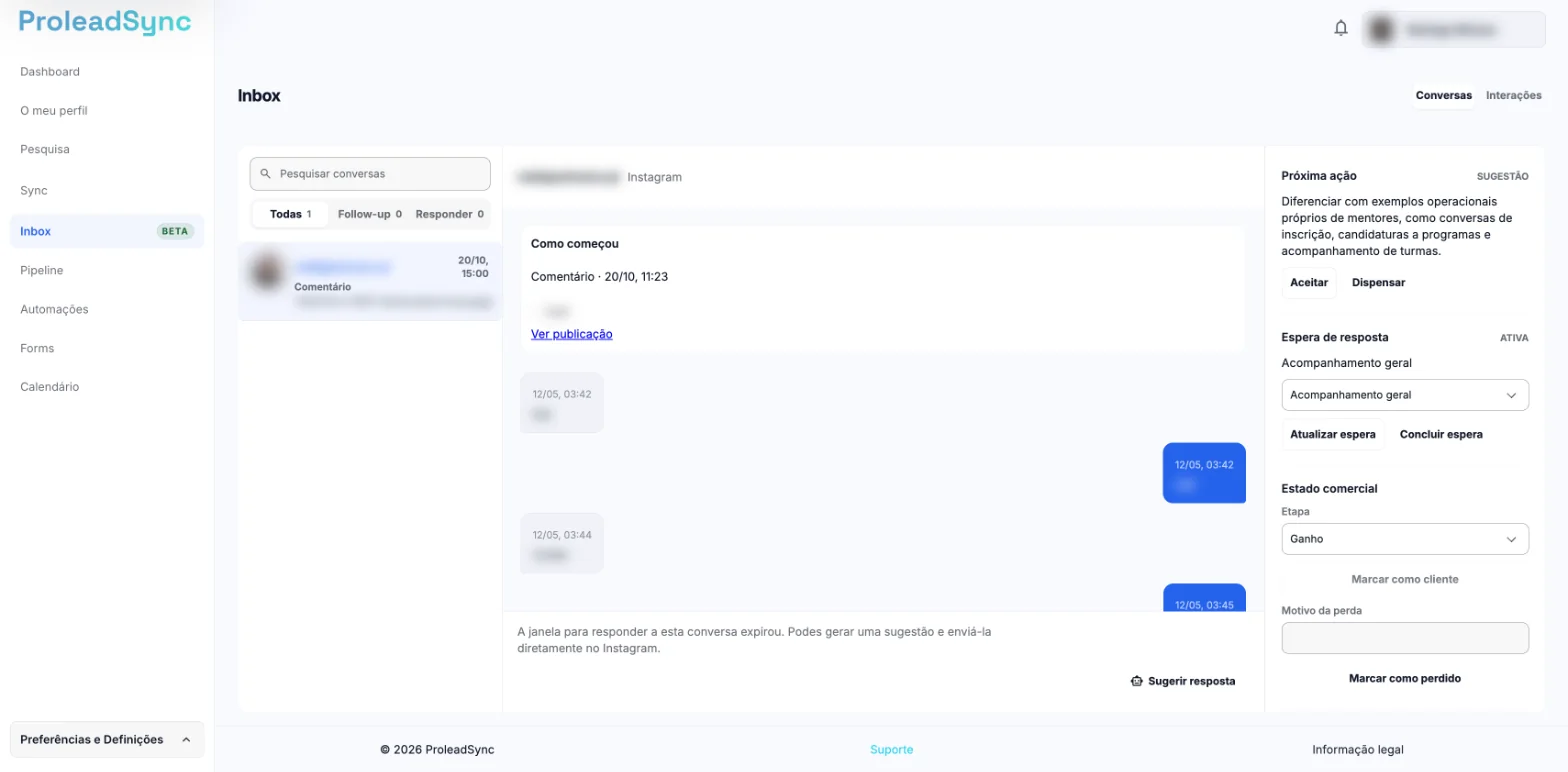Screen dimensions: 1568x772
Task: Open Informação legal footer link
Action: click(x=1358, y=750)
